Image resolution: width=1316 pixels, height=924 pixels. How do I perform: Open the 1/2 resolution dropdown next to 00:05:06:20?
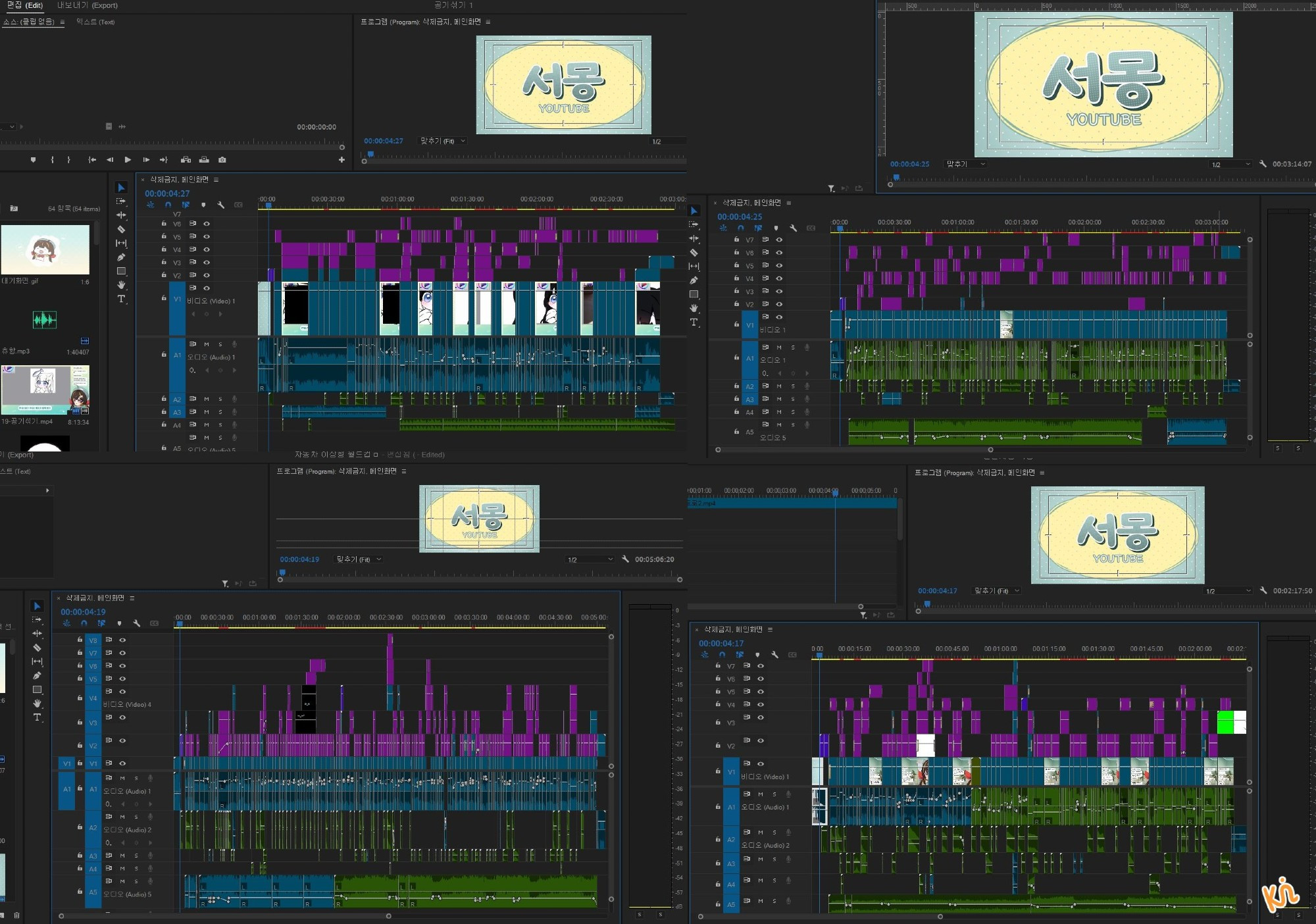[590, 559]
